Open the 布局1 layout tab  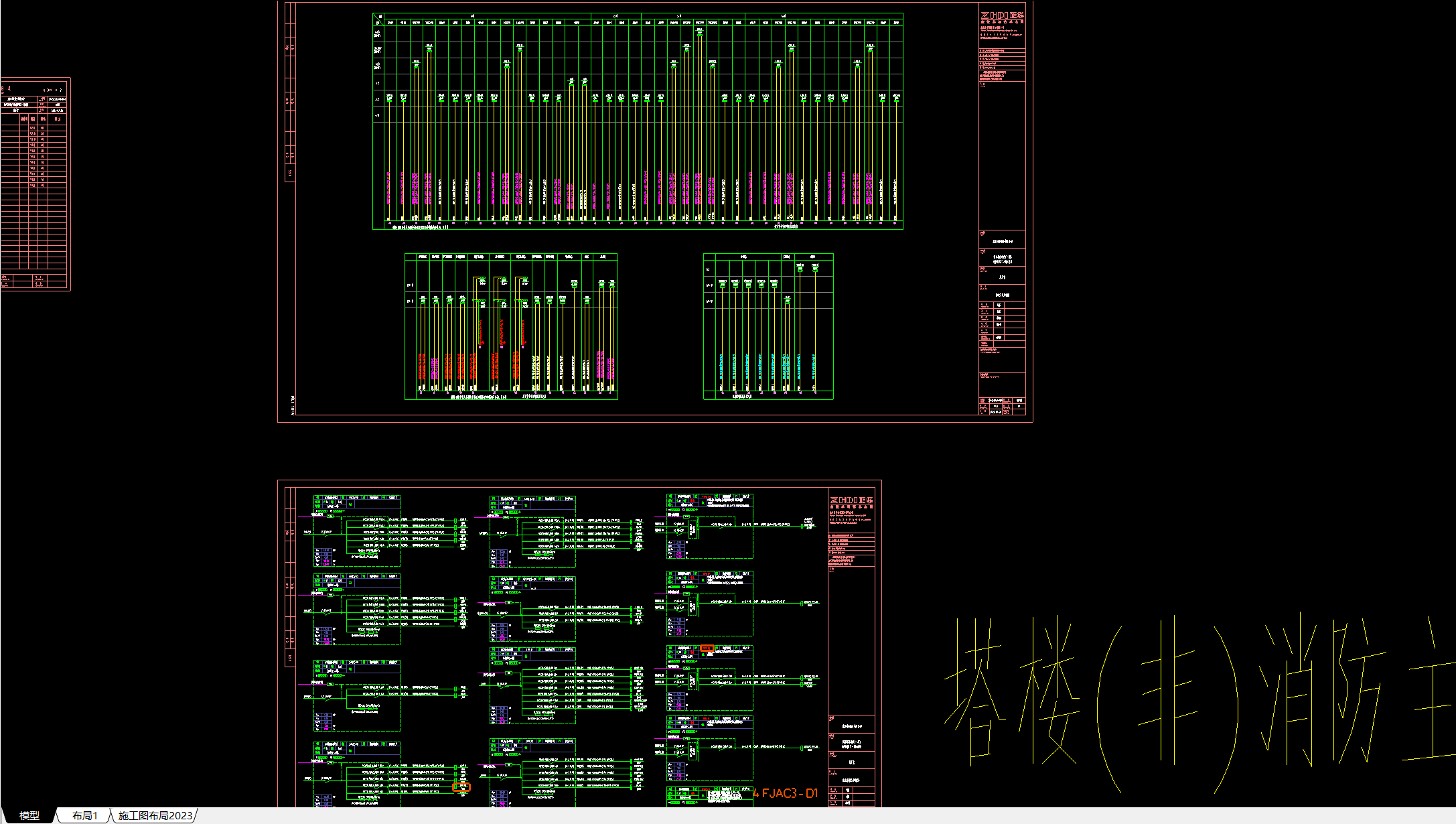click(84, 815)
